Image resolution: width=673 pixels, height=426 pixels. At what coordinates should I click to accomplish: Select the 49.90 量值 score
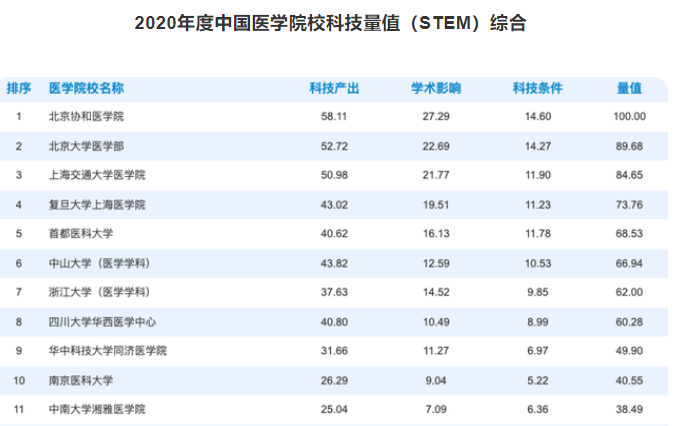(x=629, y=350)
